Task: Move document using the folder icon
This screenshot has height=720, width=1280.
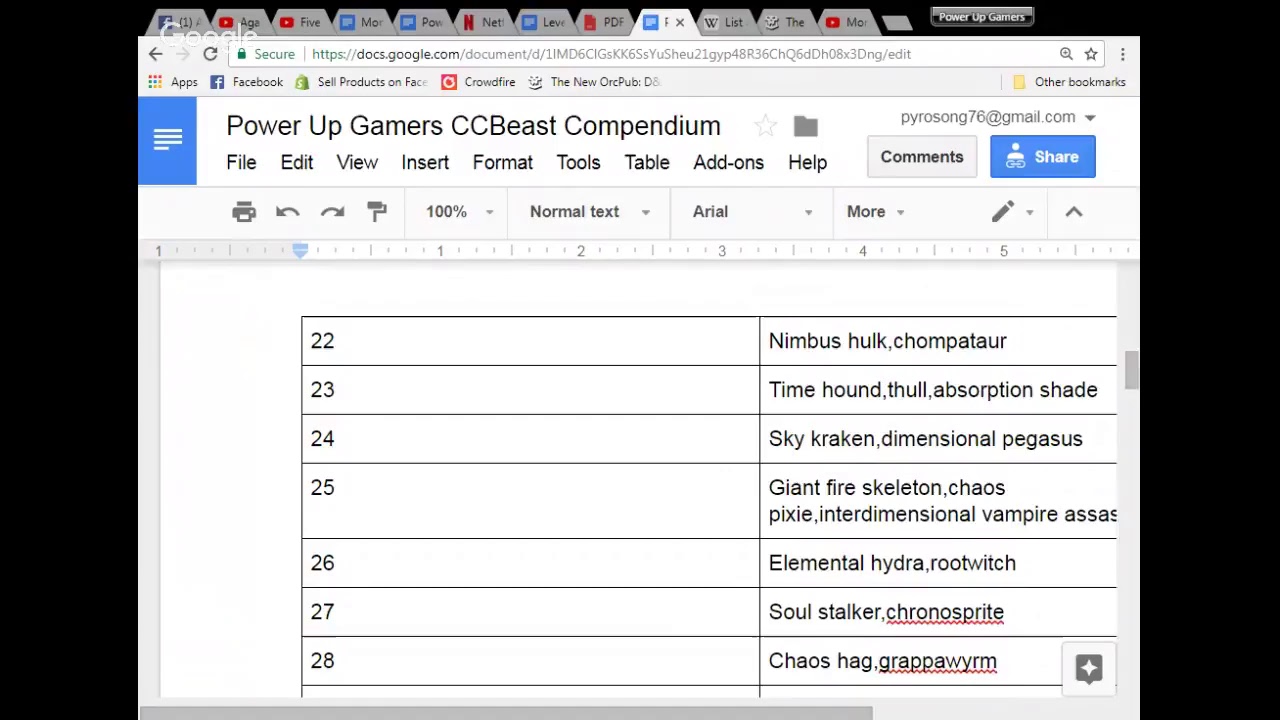Action: click(805, 126)
